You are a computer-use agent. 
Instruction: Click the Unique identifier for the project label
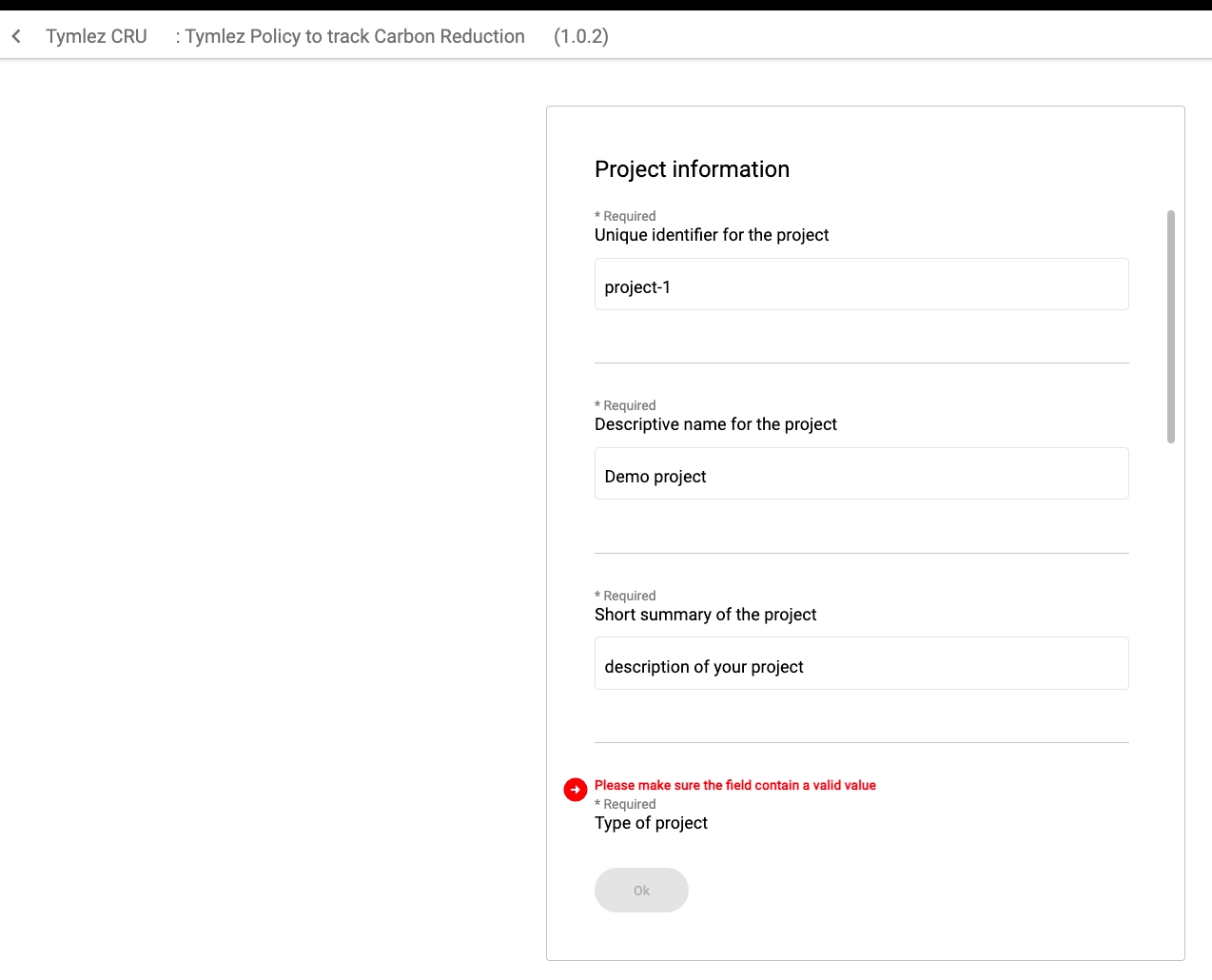pos(711,235)
